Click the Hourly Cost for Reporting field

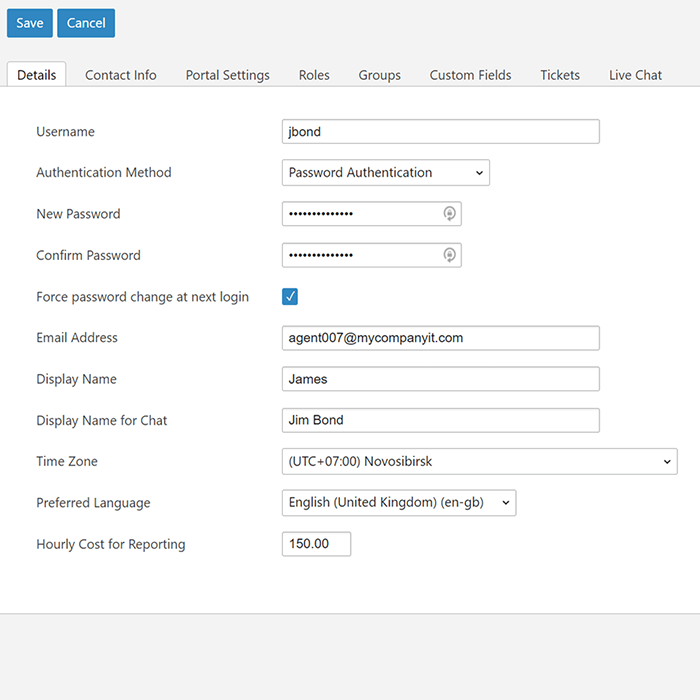pos(316,544)
